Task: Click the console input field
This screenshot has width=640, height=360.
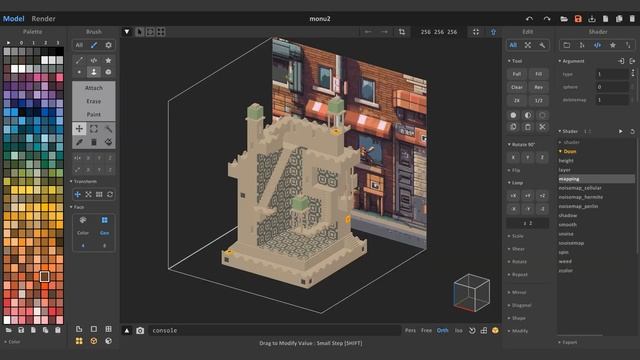Action: [274, 331]
